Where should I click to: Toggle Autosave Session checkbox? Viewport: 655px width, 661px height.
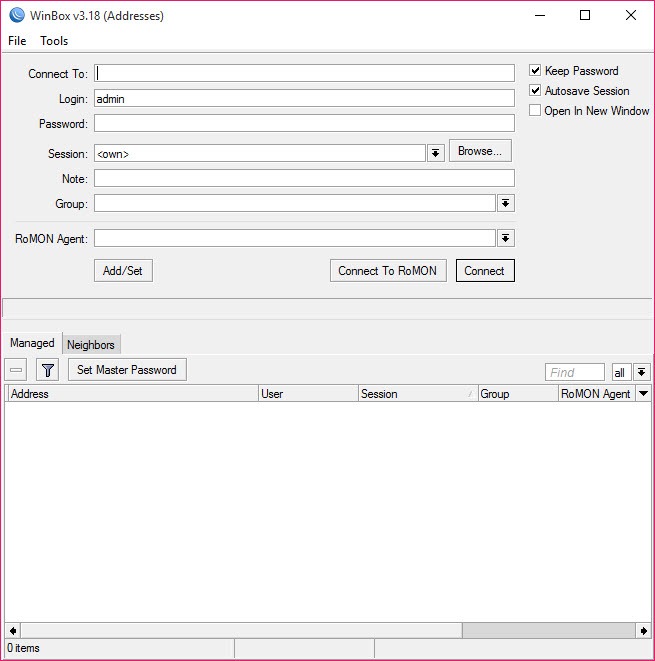coord(535,90)
